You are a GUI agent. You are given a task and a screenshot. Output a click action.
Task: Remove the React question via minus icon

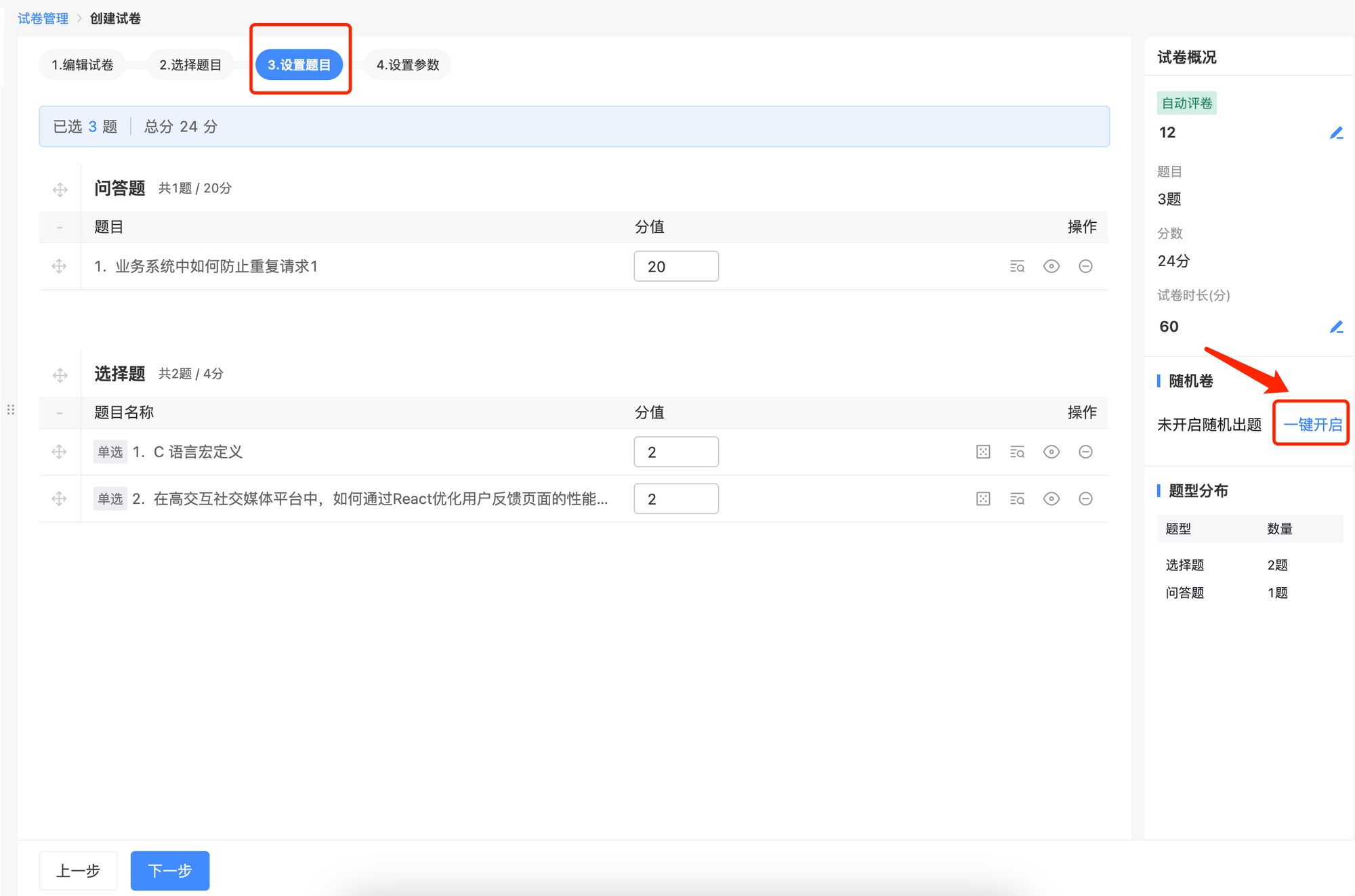[x=1085, y=498]
